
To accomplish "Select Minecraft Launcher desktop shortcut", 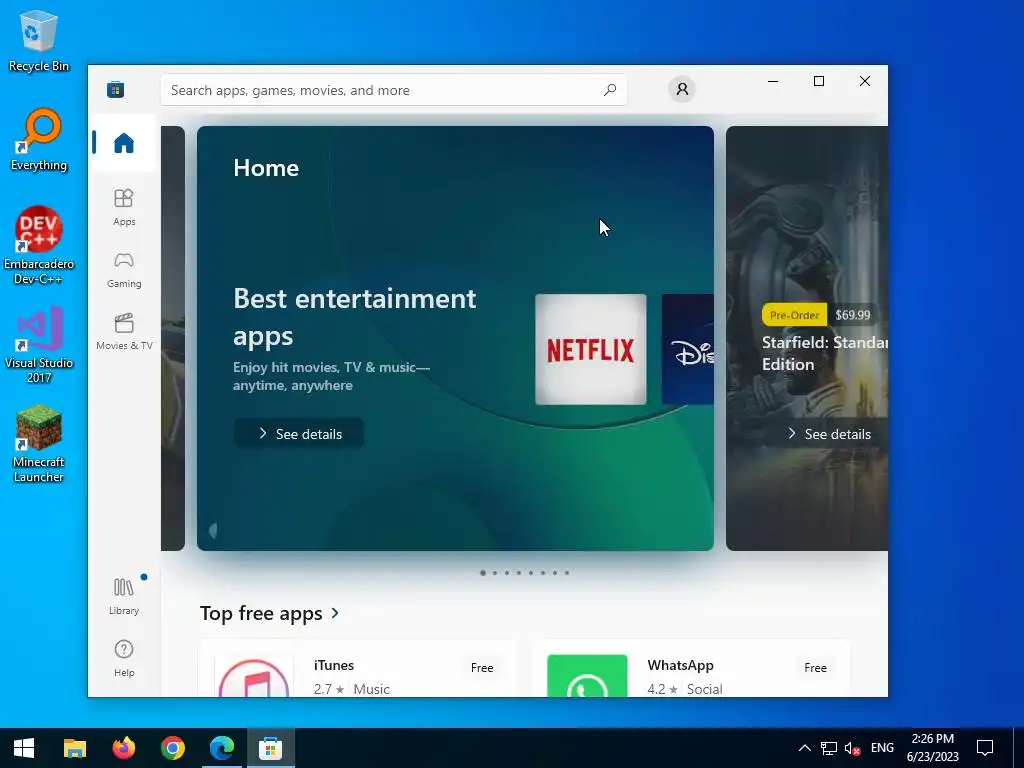I will click(39, 444).
